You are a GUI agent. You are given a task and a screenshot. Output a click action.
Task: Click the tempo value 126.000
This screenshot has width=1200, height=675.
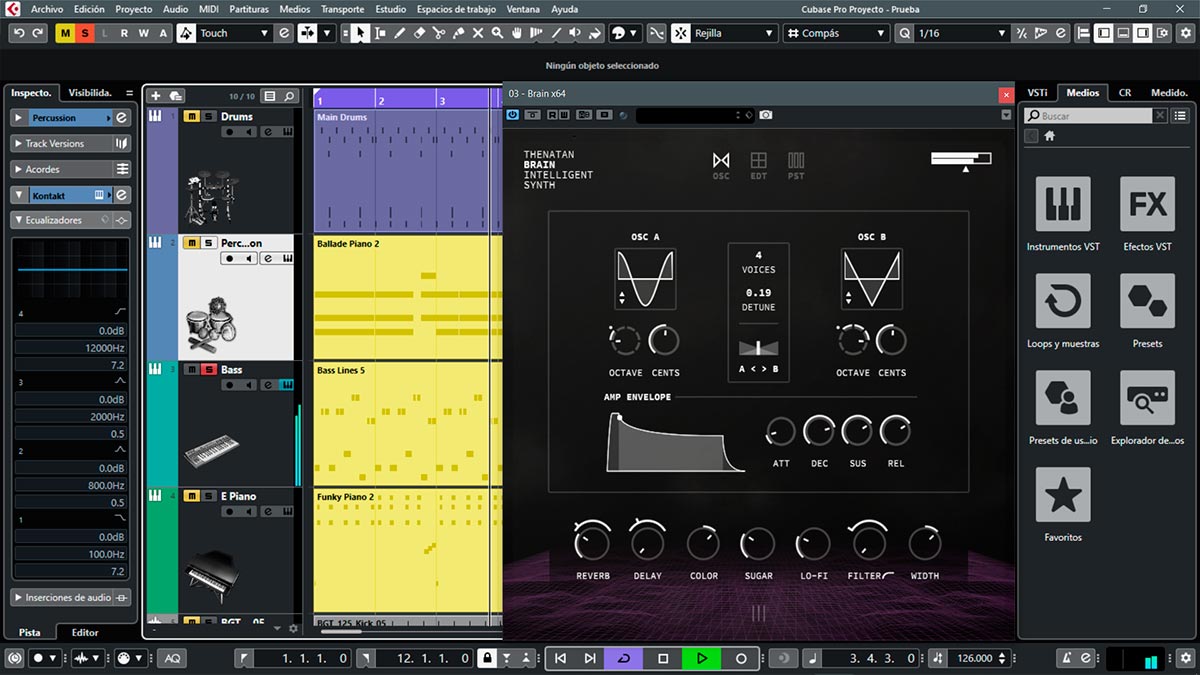click(x=974, y=658)
